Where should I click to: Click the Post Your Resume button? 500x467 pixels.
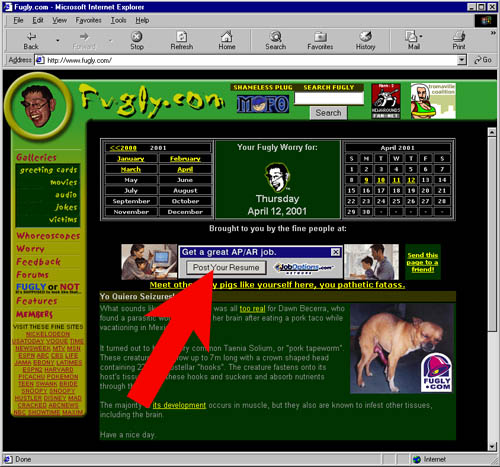pyautogui.click(x=226, y=268)
